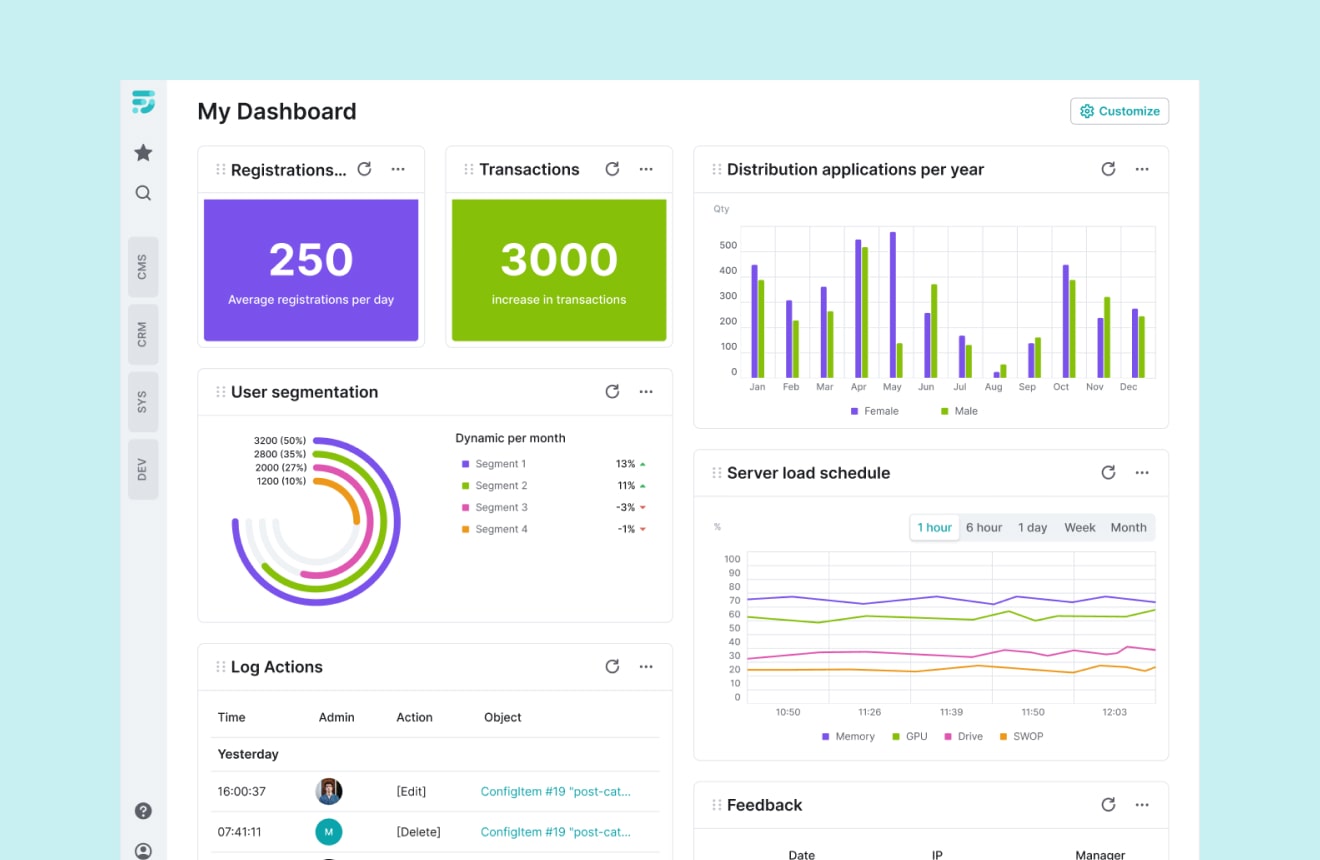Viewport: 1320px width, 860px height.
Task: Open the Registrations widget options menu
Action: coord(398,169)
